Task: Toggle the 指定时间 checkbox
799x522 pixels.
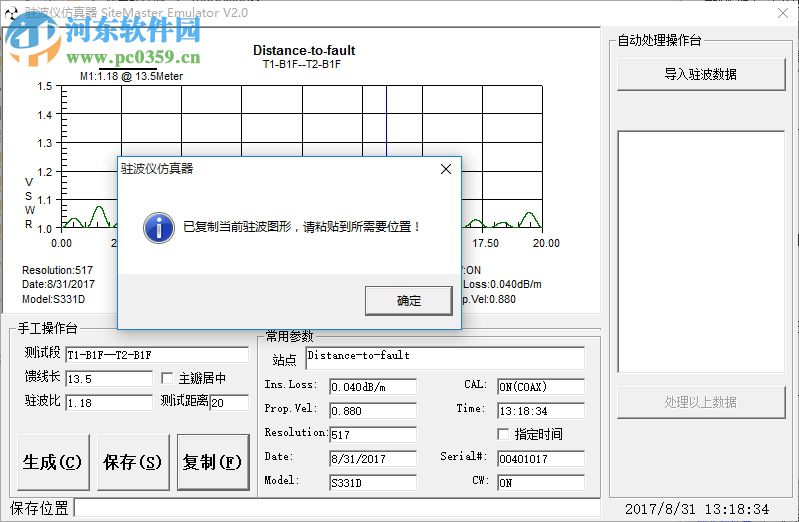Action: pos(503,434)
